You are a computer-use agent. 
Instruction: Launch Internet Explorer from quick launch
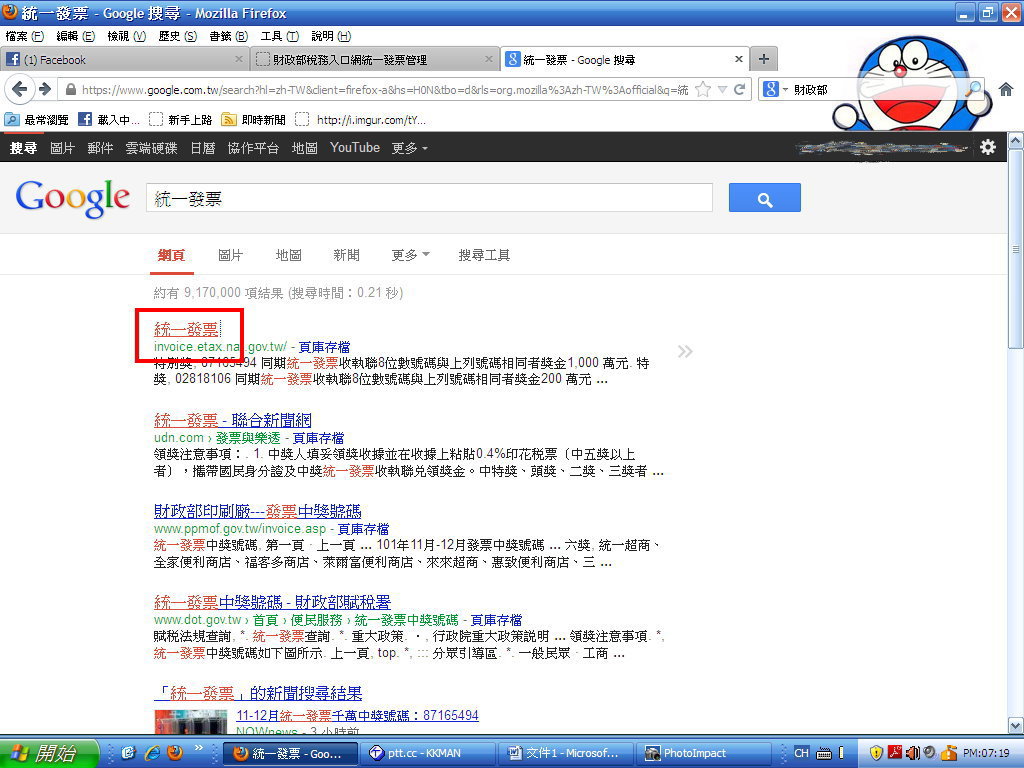(152, 753)
